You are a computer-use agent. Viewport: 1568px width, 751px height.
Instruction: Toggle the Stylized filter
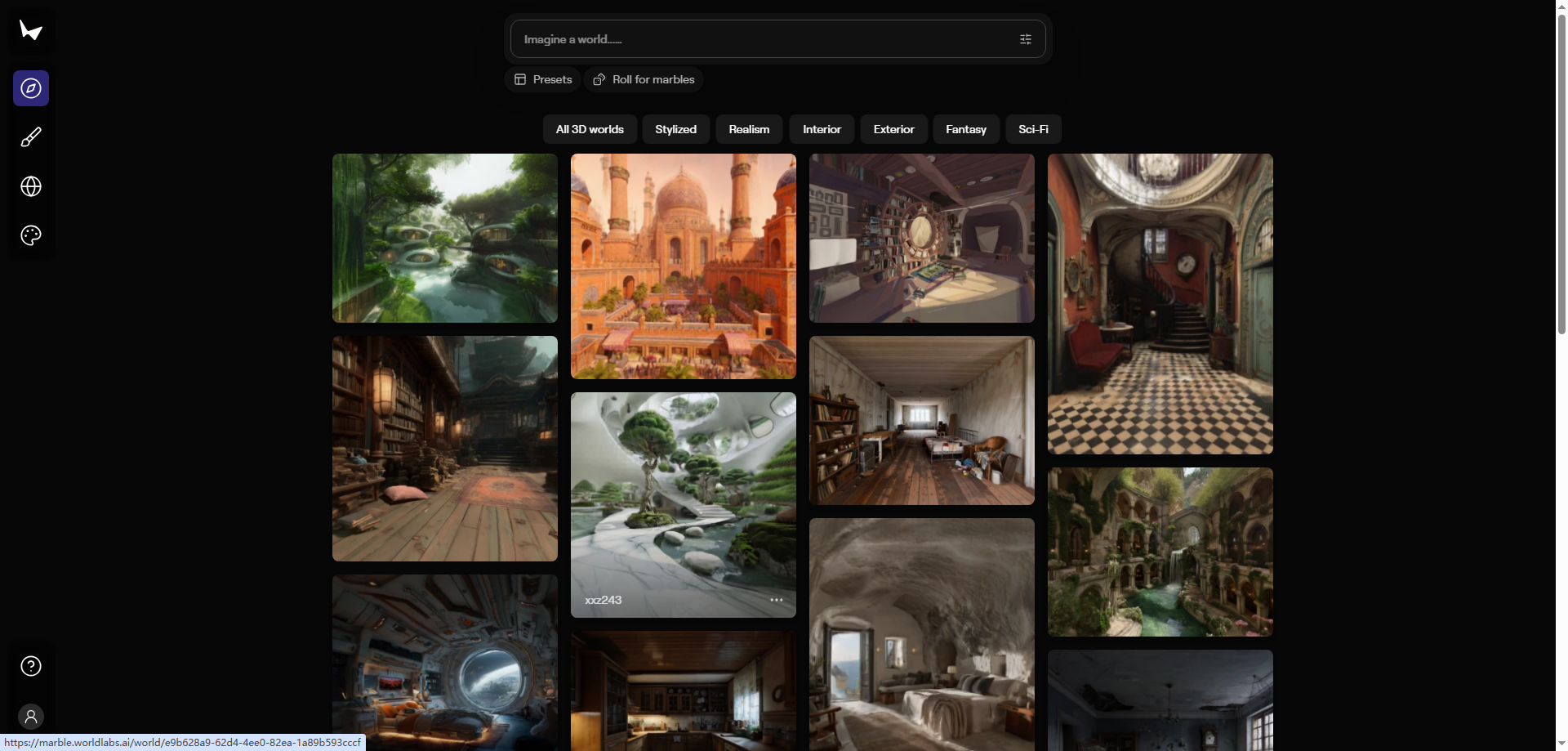coord(675,128)
